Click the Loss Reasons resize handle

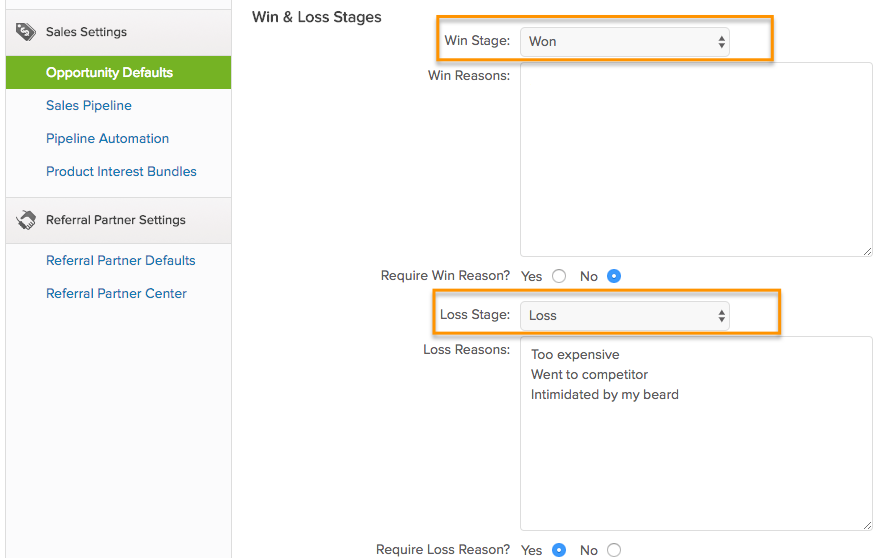[866, 524]
